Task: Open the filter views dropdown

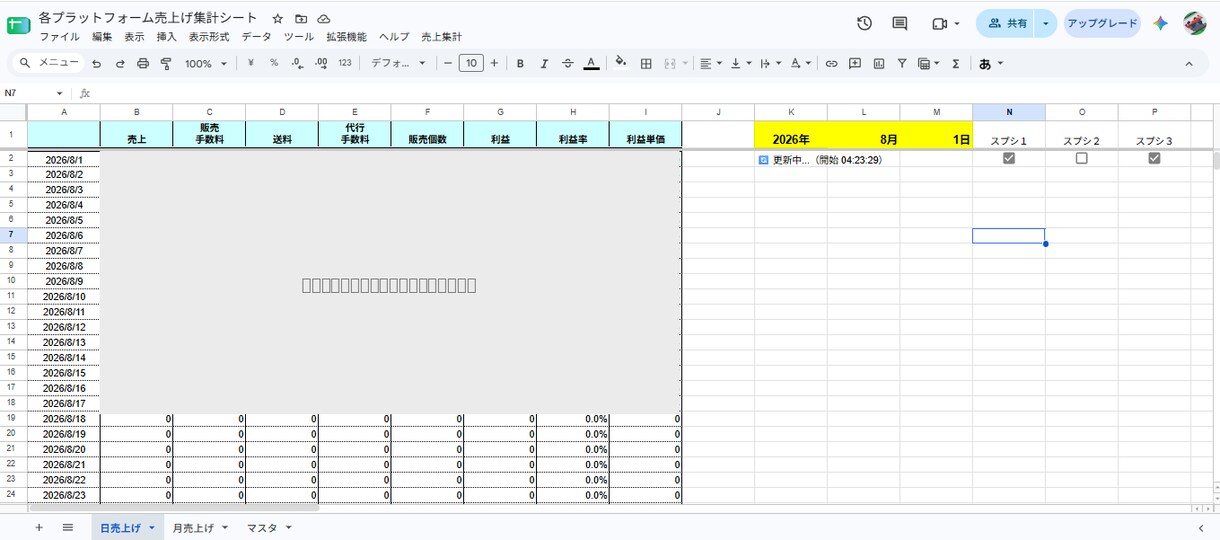Action: tap(929, 63)
